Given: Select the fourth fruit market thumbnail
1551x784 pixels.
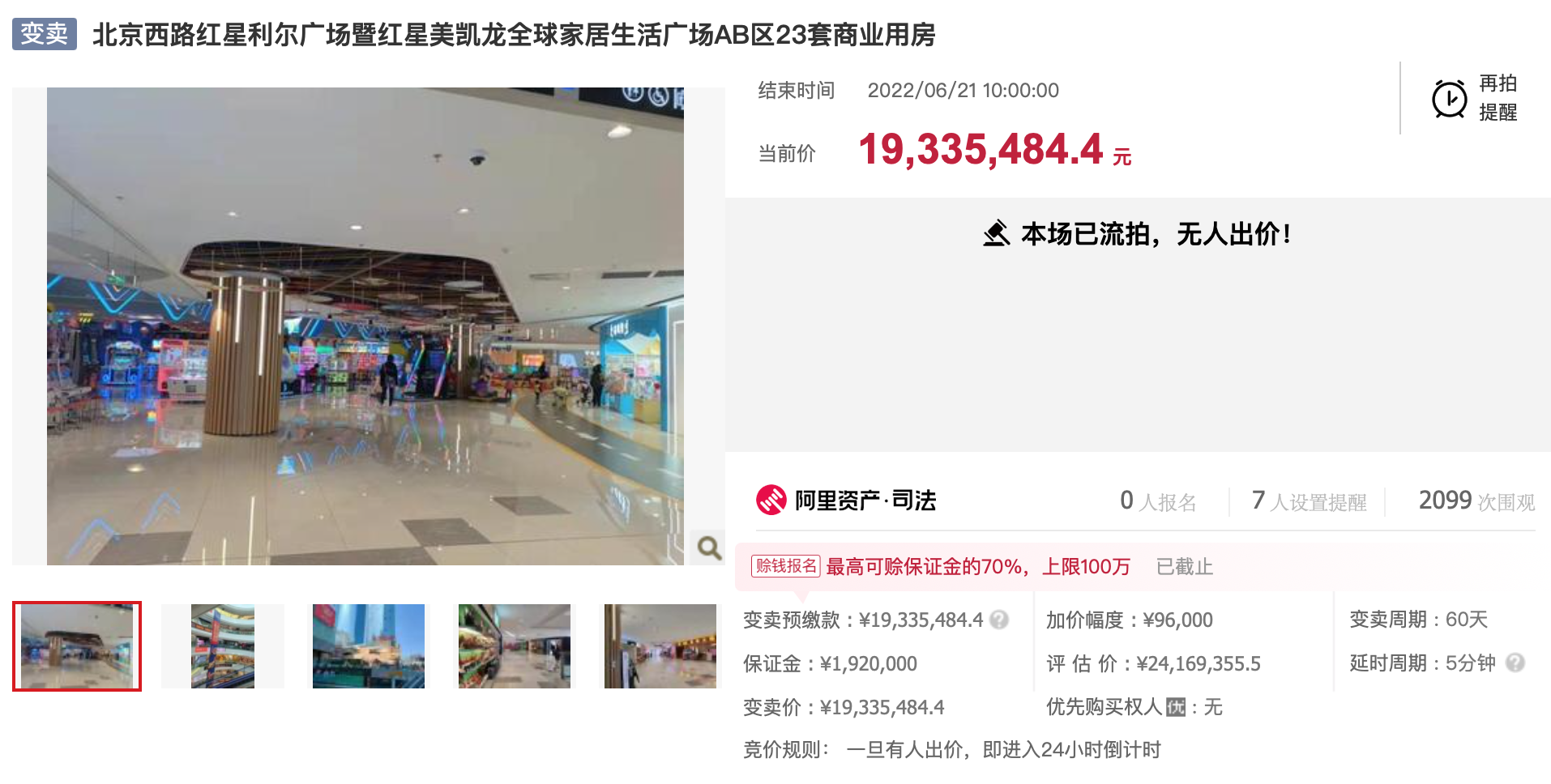Looking at the screenshot, I should tap(515, 646).
